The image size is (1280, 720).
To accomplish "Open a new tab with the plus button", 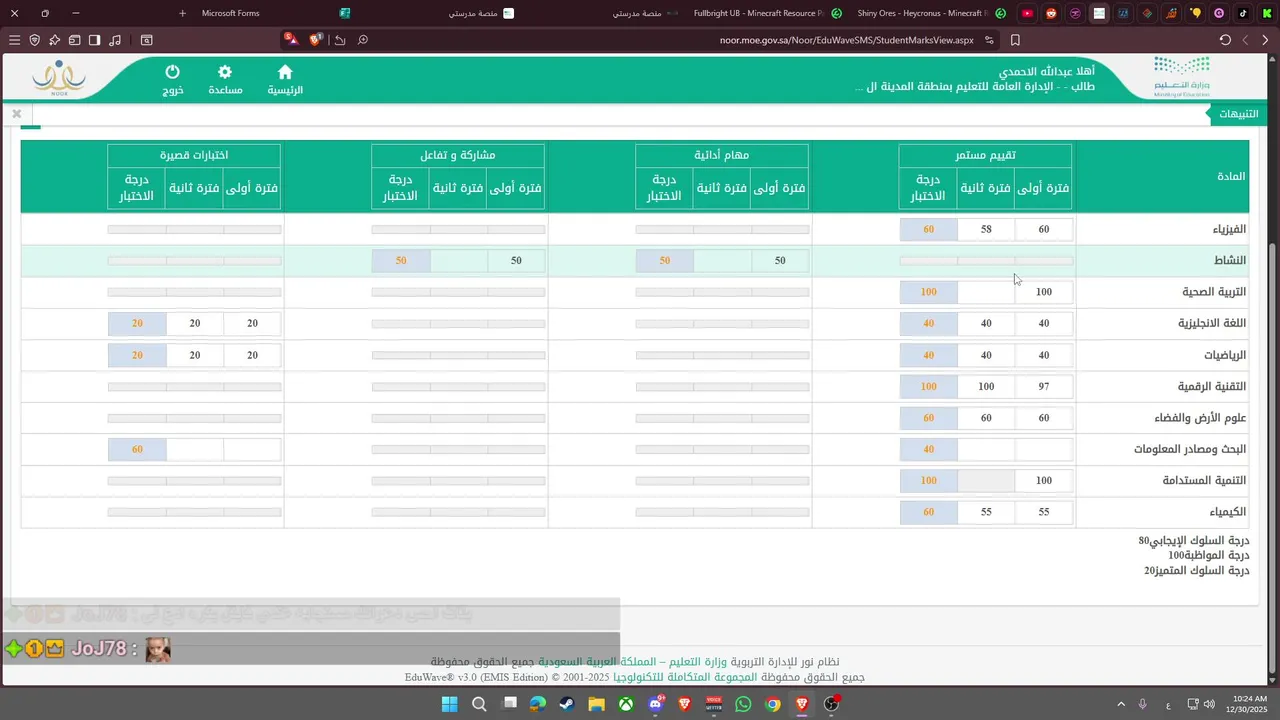I will [x=182, y=13].
